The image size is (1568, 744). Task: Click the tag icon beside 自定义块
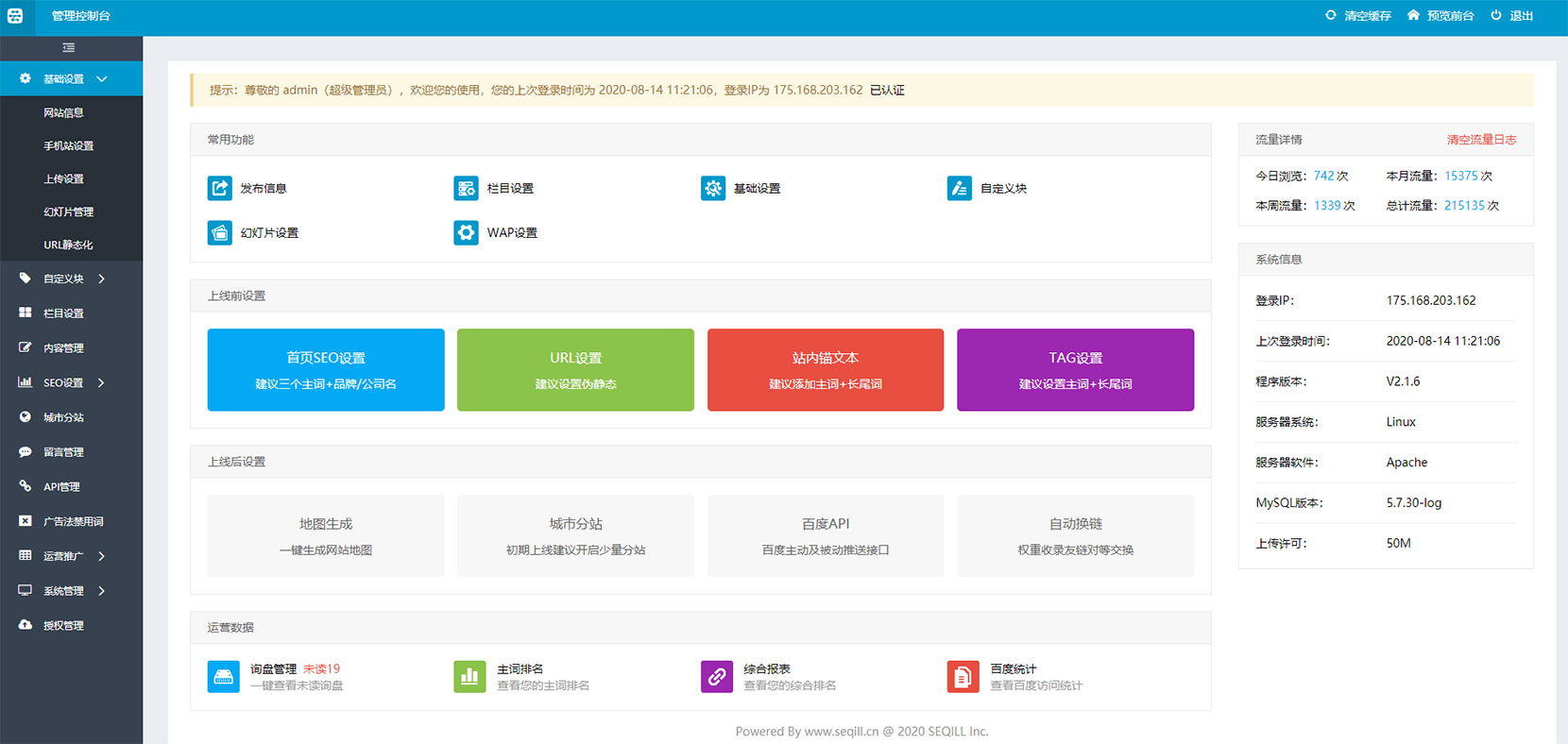coord(26,279)
